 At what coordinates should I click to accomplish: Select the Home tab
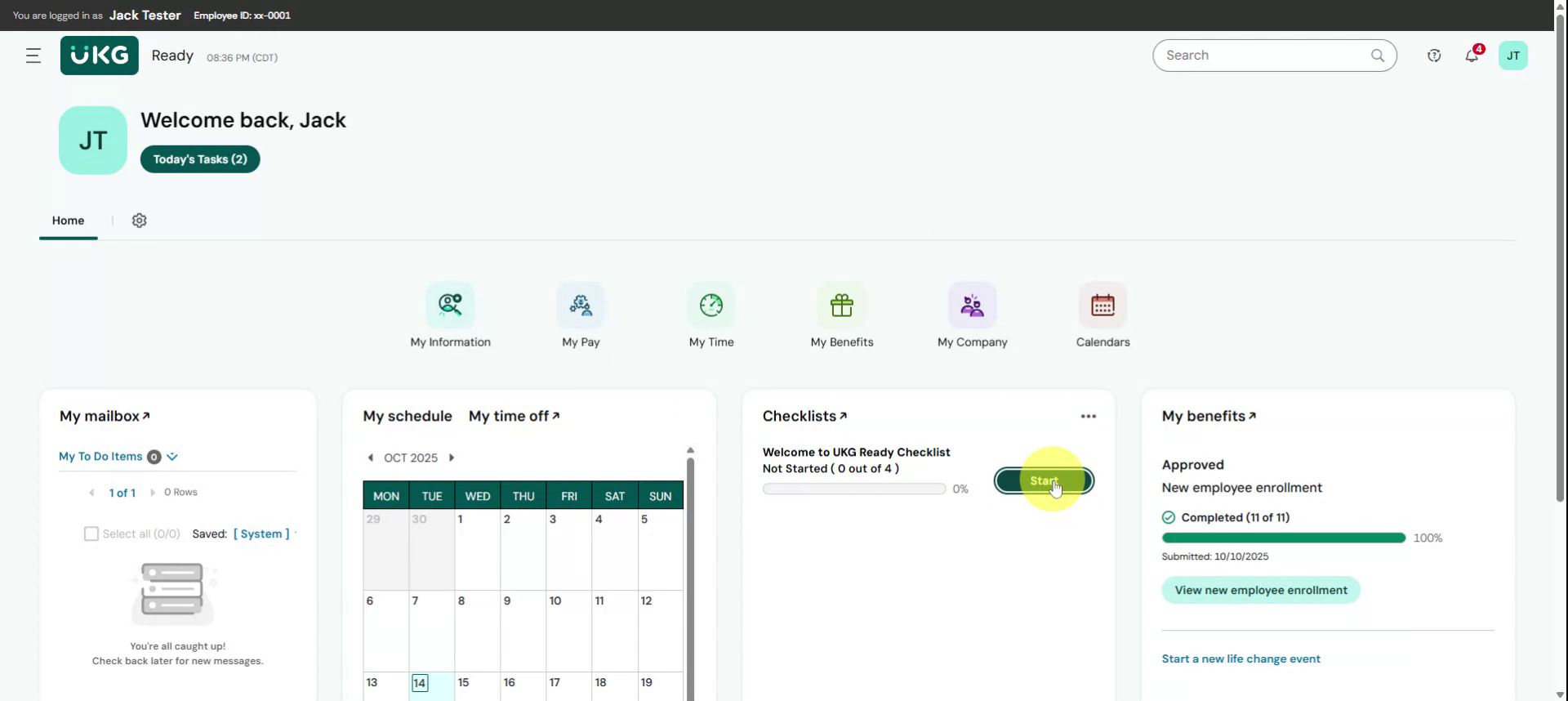69,221
